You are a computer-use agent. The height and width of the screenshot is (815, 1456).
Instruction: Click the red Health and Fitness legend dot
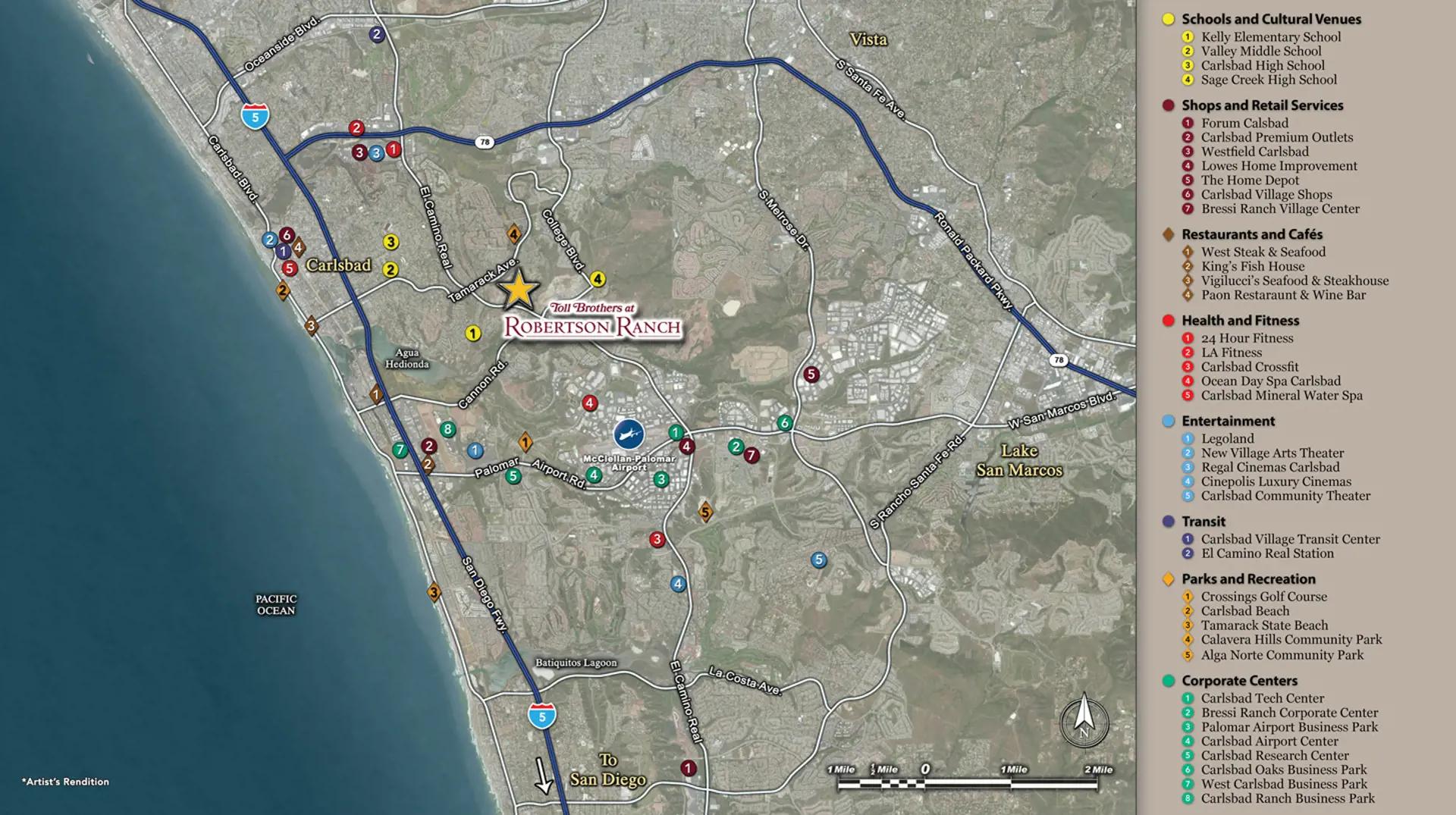(x=1169, y=321)
